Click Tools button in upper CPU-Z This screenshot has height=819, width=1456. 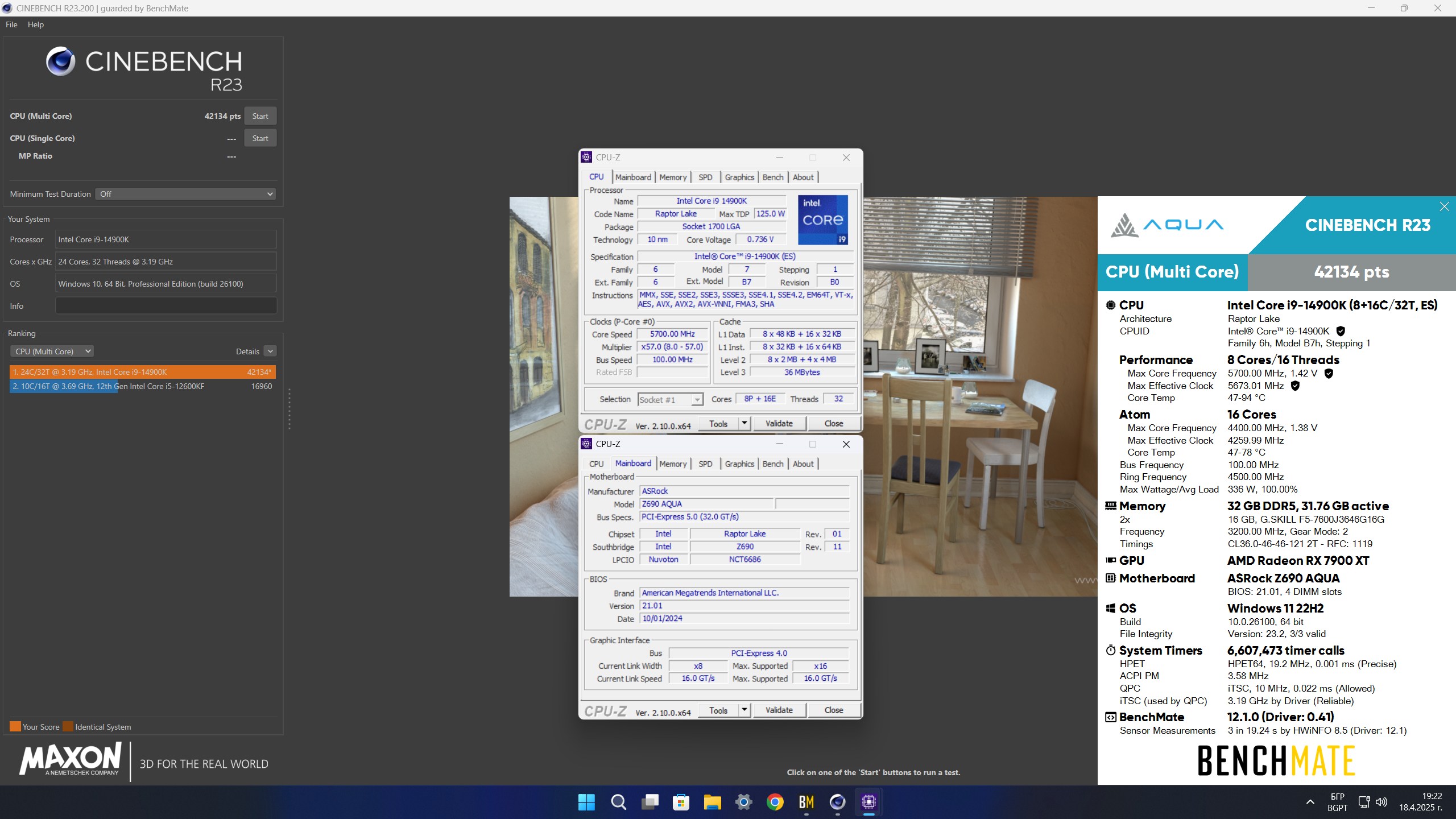tap(718, 423)
